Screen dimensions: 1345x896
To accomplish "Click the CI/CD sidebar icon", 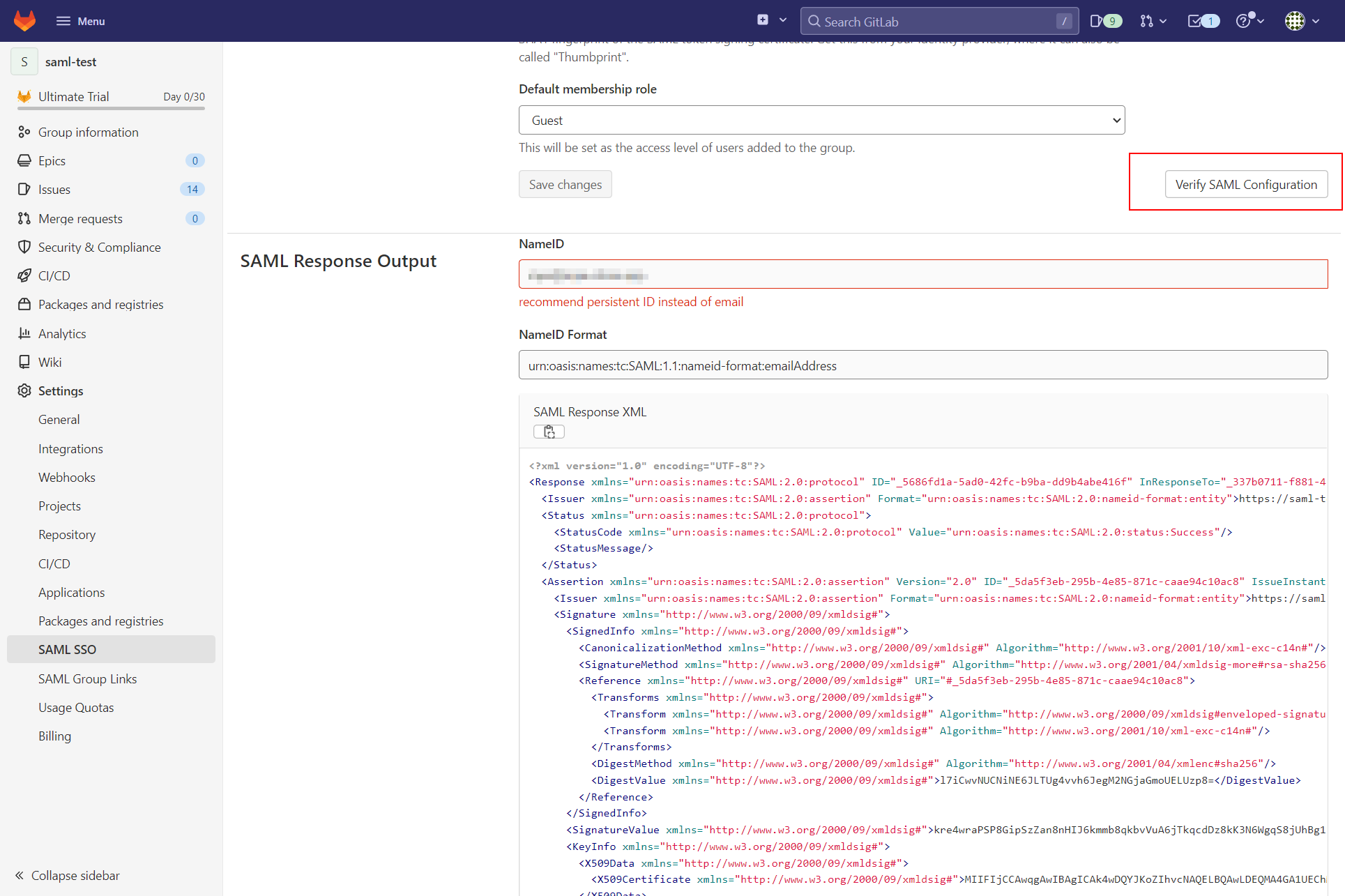I will (26, 275).
